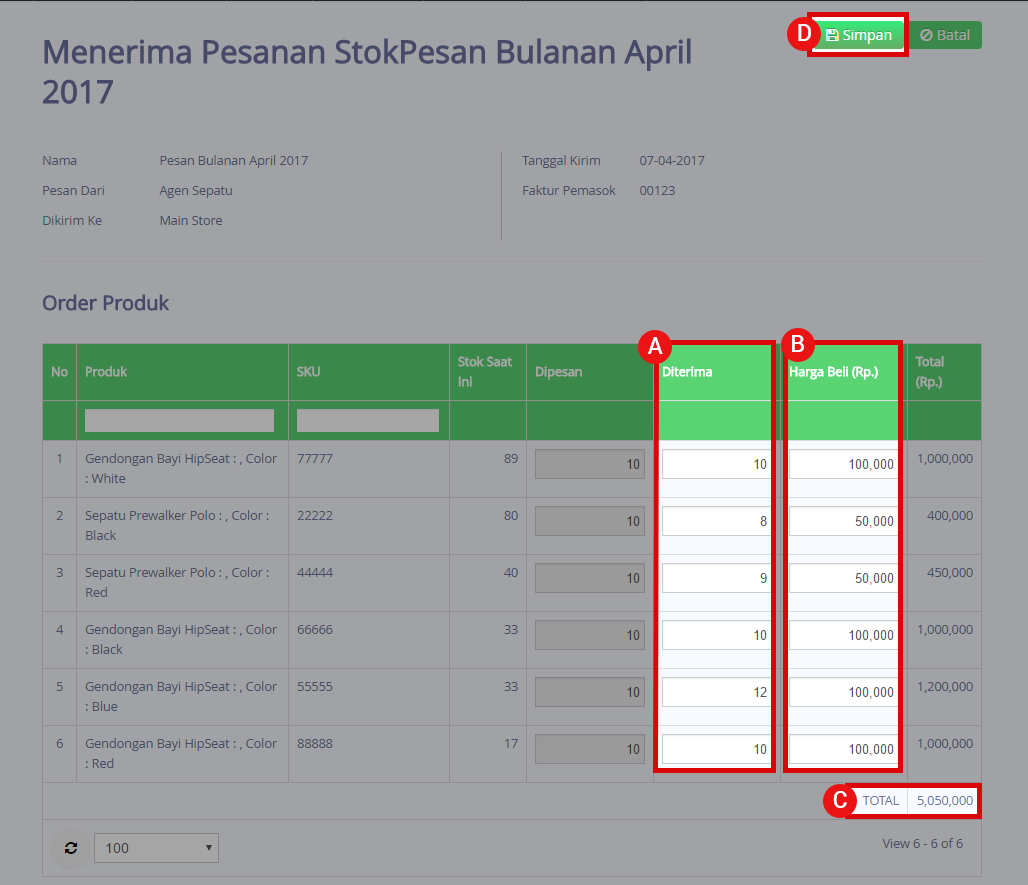Image resolution: width=1028 pixels, height=885 pixels.
Task: Click Harga Beli field for SKU 44444
Action: pos(843,578)
